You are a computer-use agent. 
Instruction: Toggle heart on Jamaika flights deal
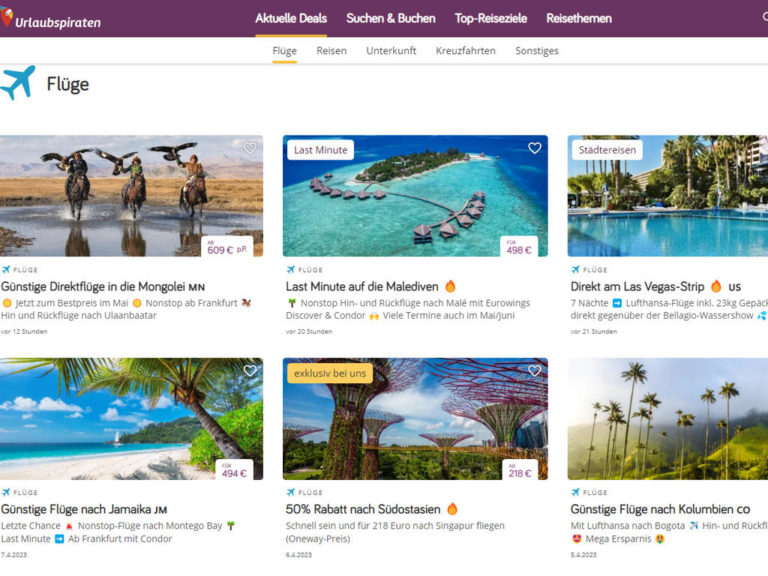click(250, 371)
